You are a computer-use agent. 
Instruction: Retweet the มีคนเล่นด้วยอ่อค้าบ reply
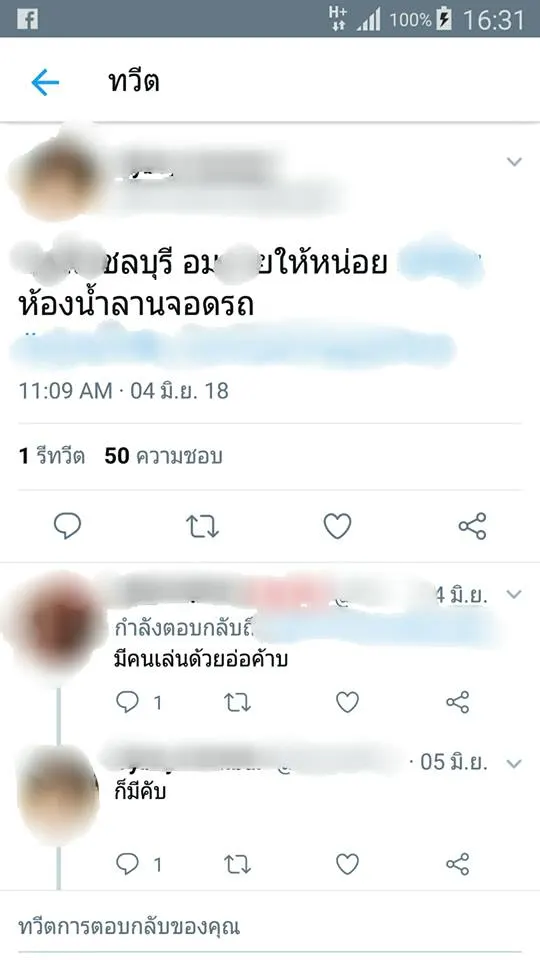(237, 702)
